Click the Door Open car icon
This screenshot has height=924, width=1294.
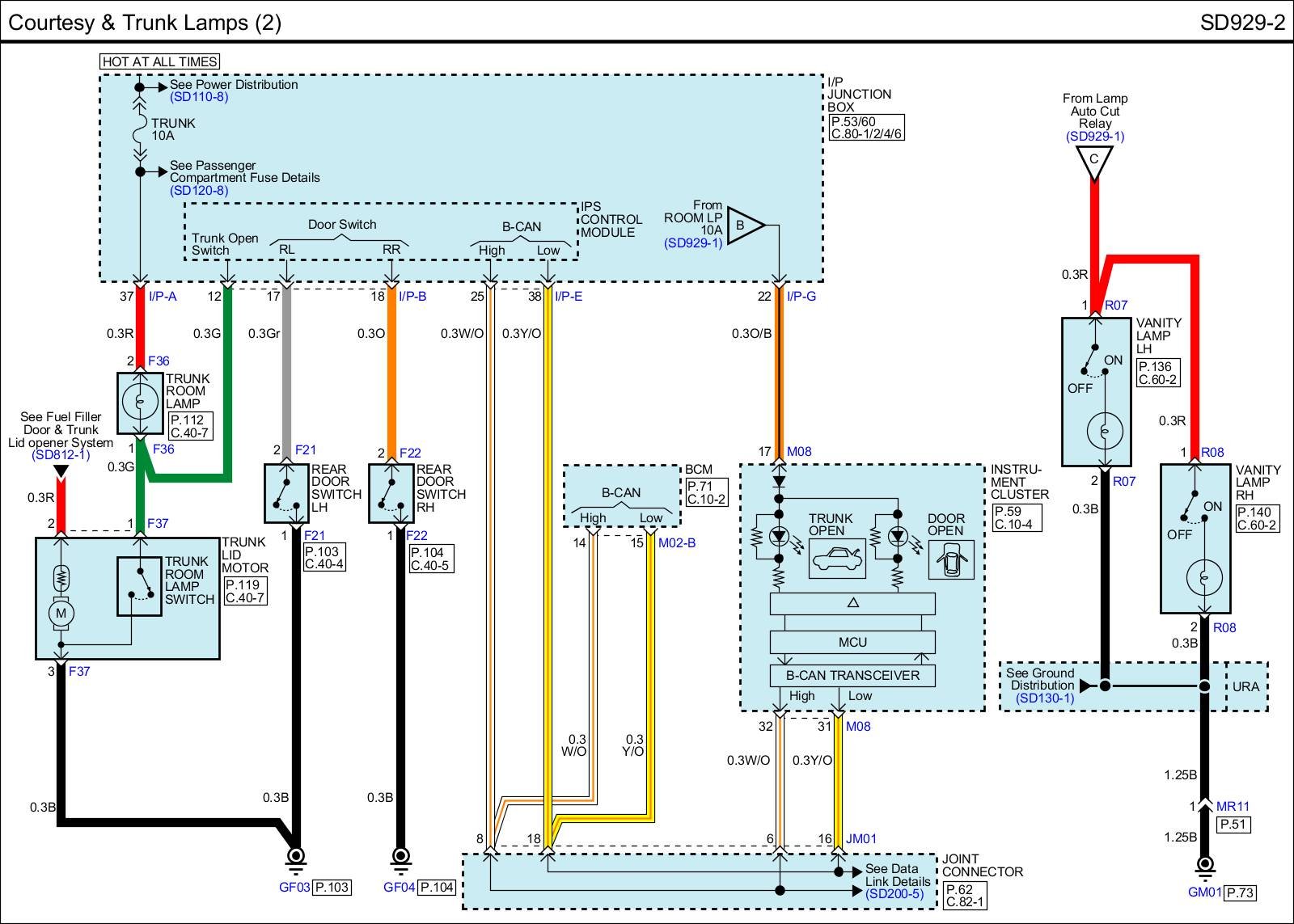(950, 559)
